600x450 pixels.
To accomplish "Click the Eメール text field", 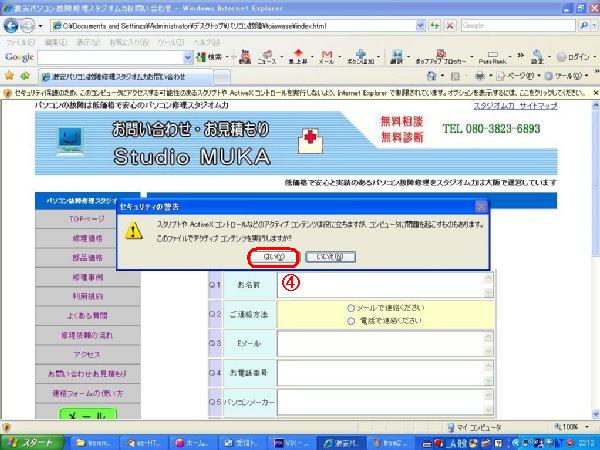I will pos(385,344).
